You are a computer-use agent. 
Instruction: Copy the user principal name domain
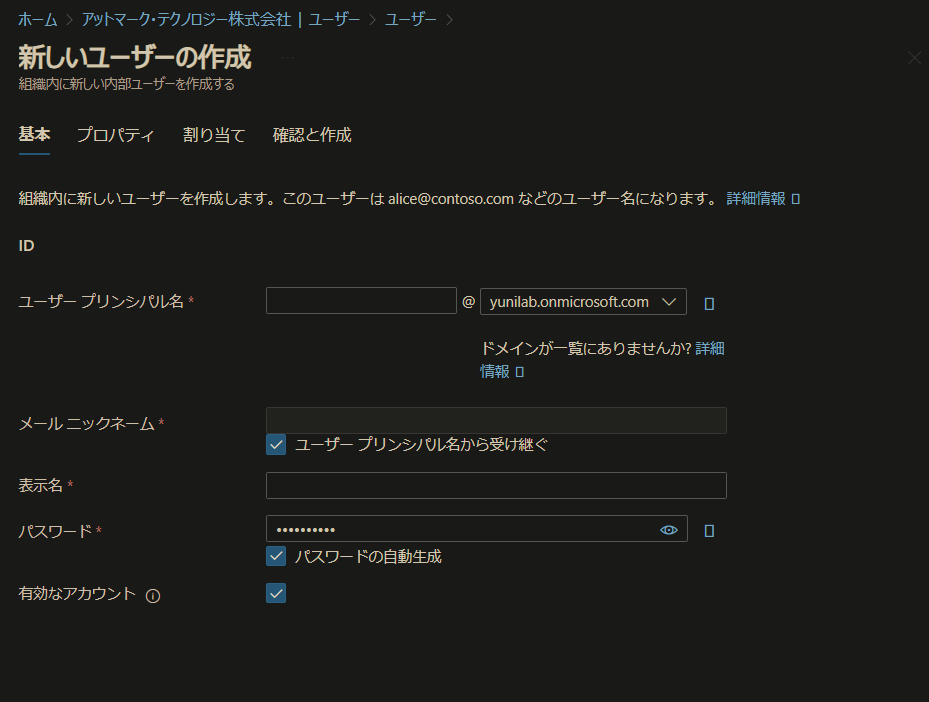(708, 302)
